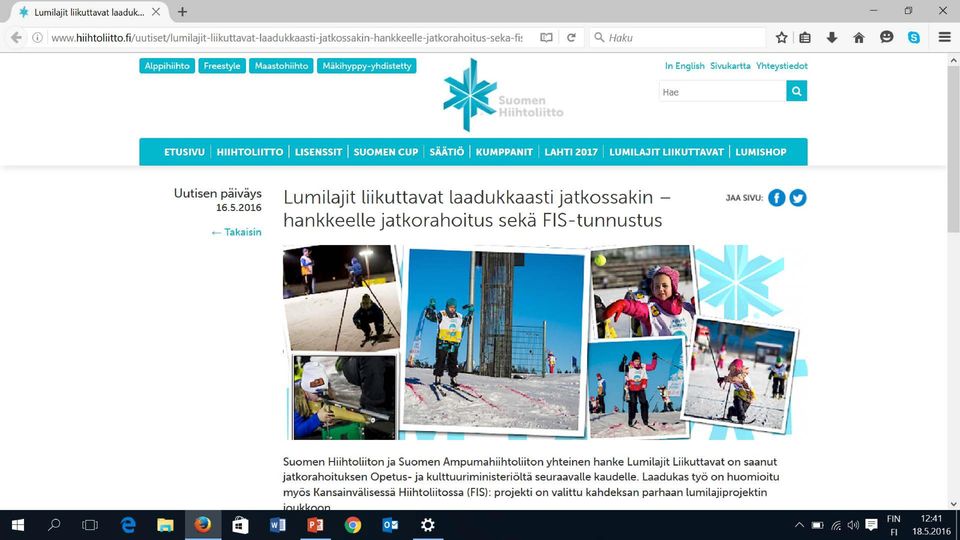Click the site search magnifier button
The image size is (960, 540).
coord(797,91)
